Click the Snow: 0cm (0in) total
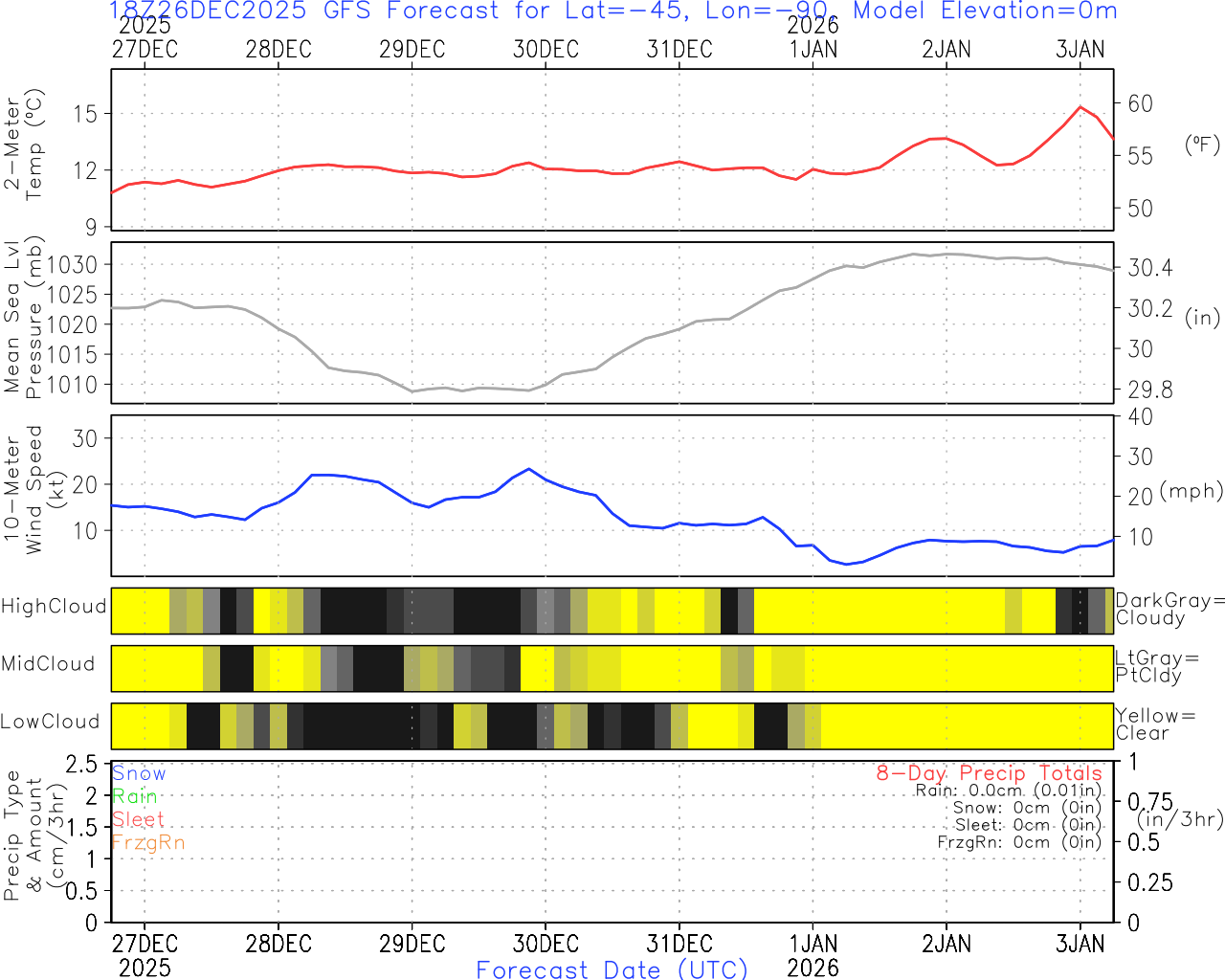The width and height of the screenshot is (1225, 980). click(x=1028, y=808)
